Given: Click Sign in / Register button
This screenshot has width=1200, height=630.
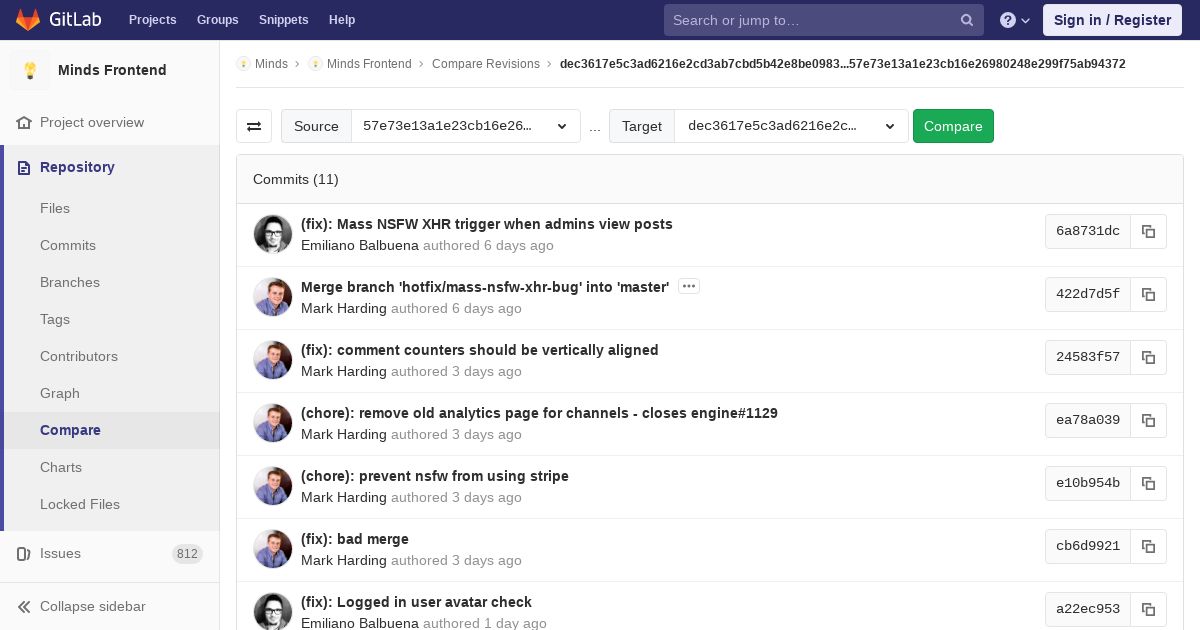Looking at the screenshot, I should [1112, 20].
